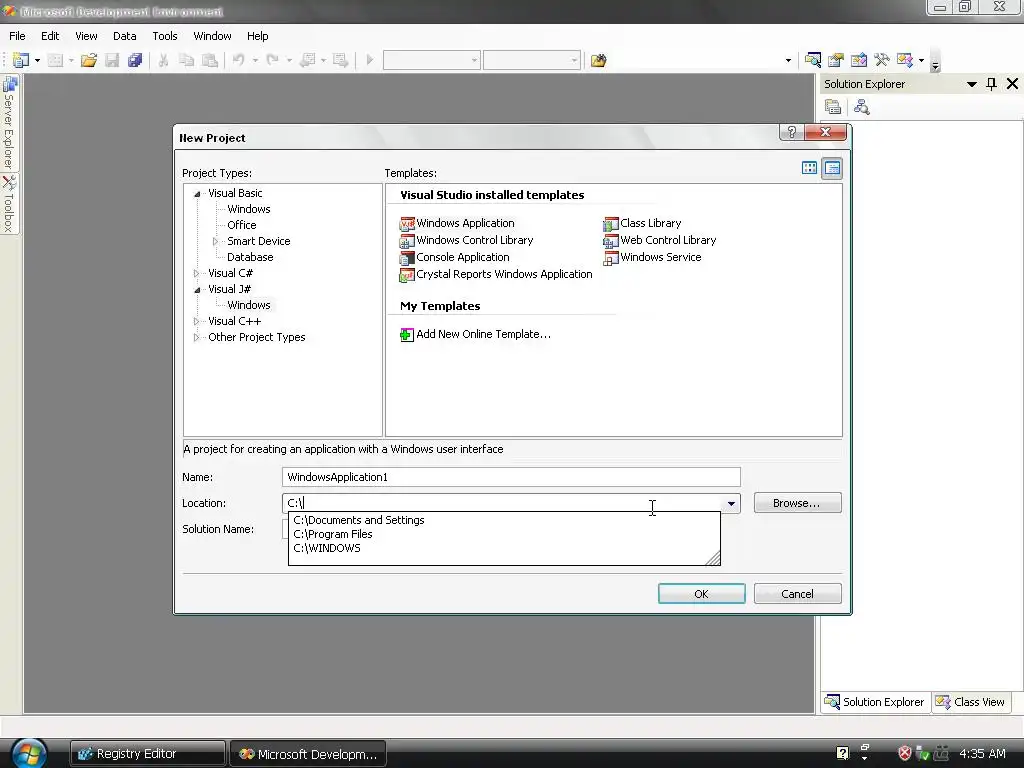The width and height of the screenshot is (1024, 768).
Task: Switch templates to Large Icons view
Action: coord(809,168)
